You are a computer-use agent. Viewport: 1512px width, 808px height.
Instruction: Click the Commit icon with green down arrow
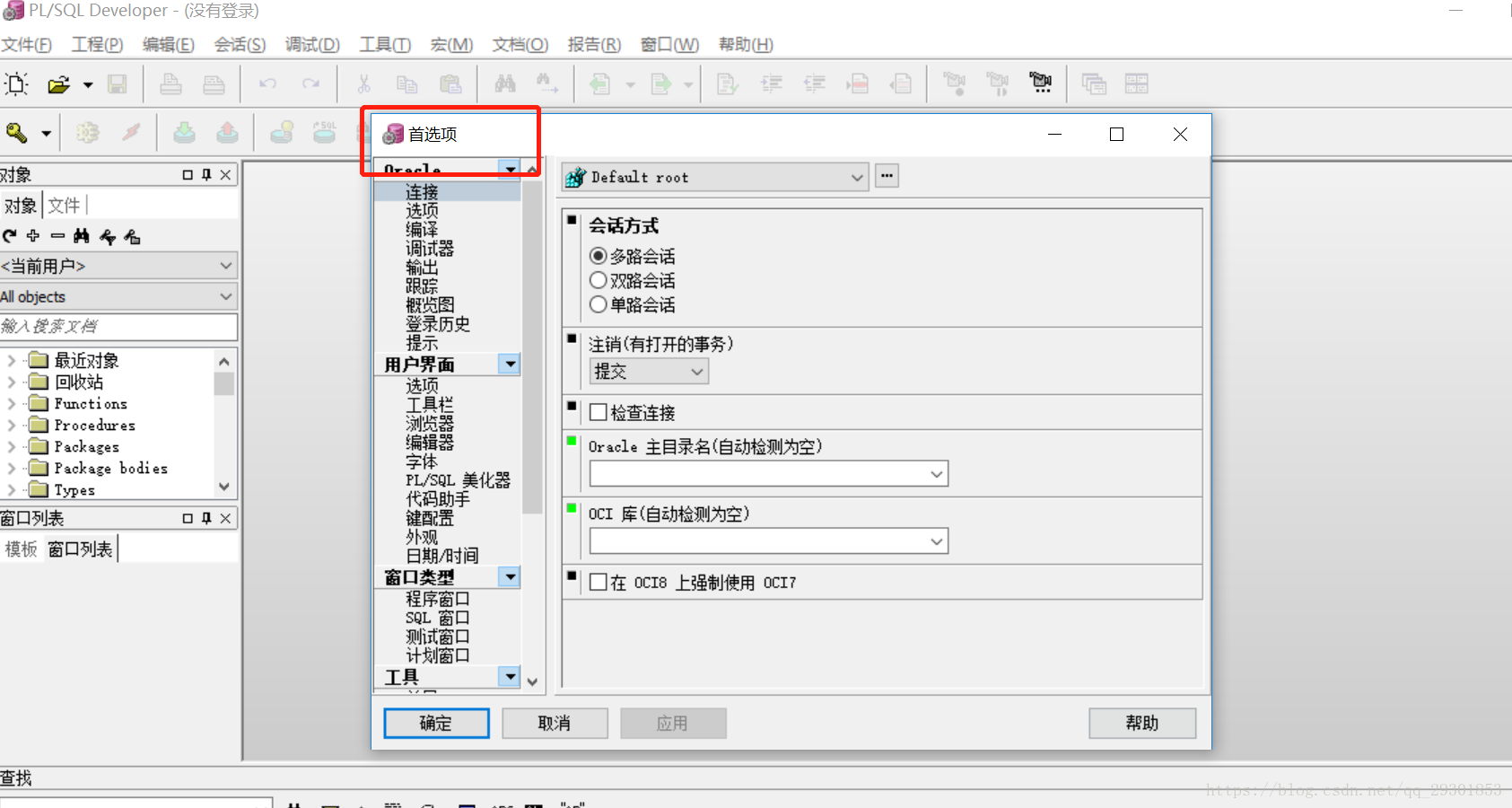tap(184, 133)
